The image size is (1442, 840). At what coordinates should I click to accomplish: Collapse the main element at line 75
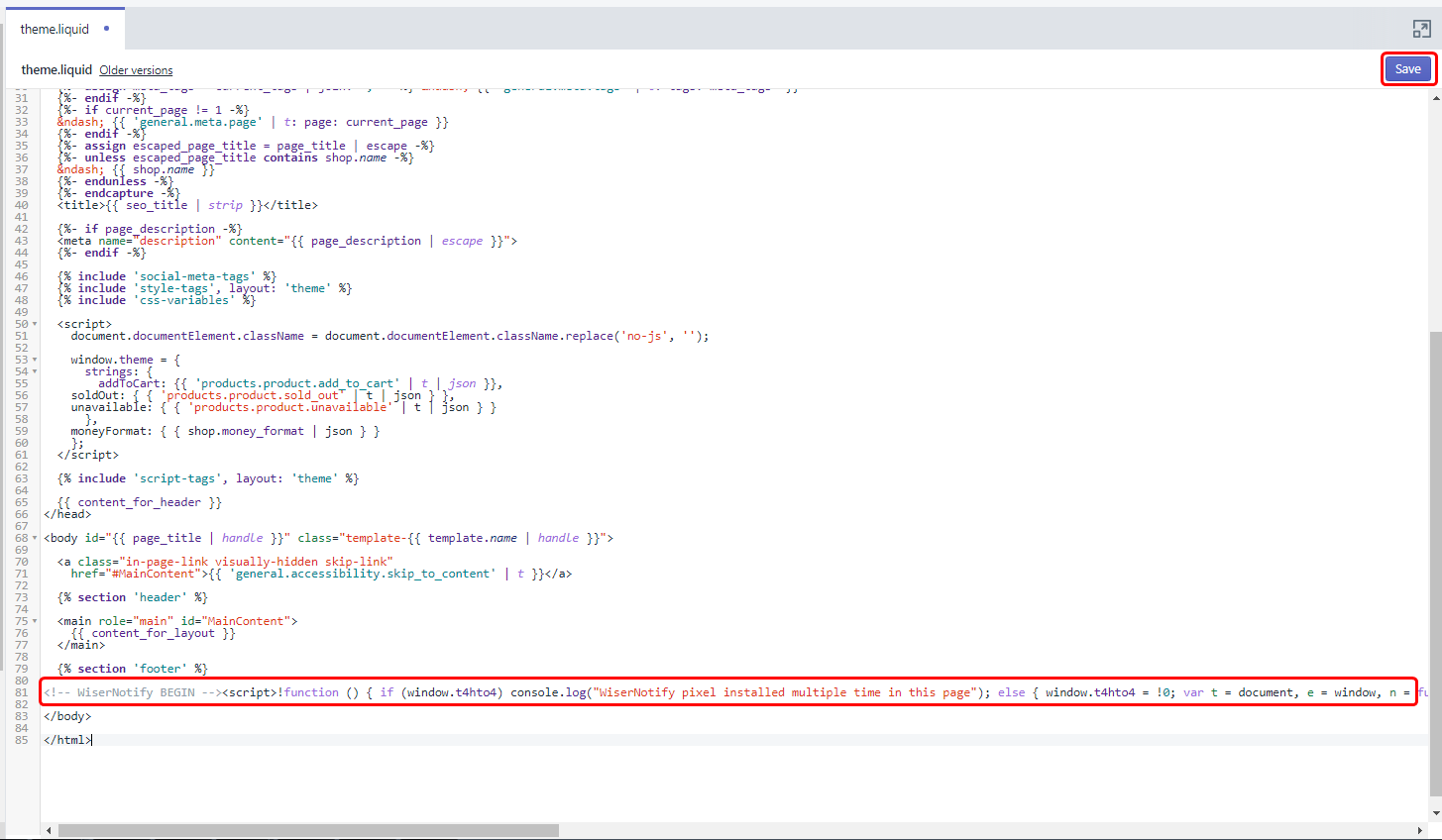pyautogui.click(x=35, y=621)
